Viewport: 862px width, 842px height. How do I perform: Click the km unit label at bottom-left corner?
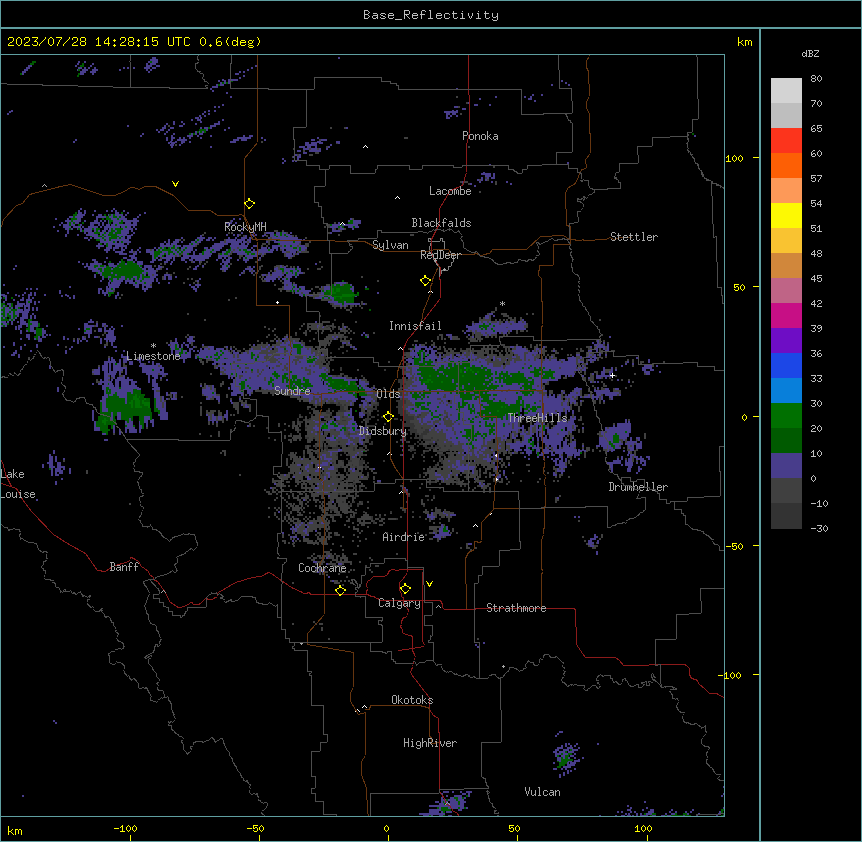pyautogui.click(x=15, y=830)
